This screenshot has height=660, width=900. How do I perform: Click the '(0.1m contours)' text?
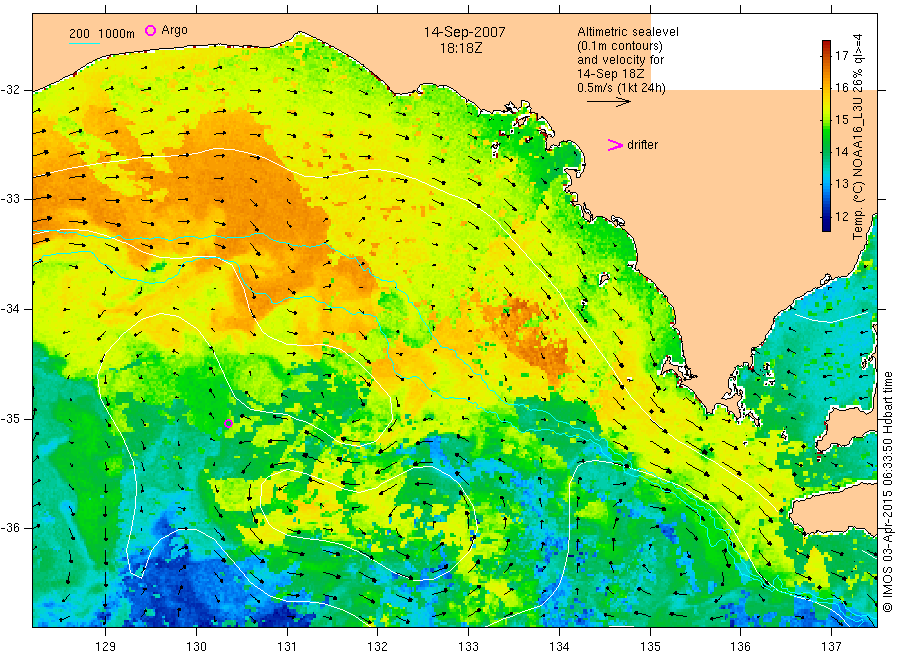tap(620, 46)
